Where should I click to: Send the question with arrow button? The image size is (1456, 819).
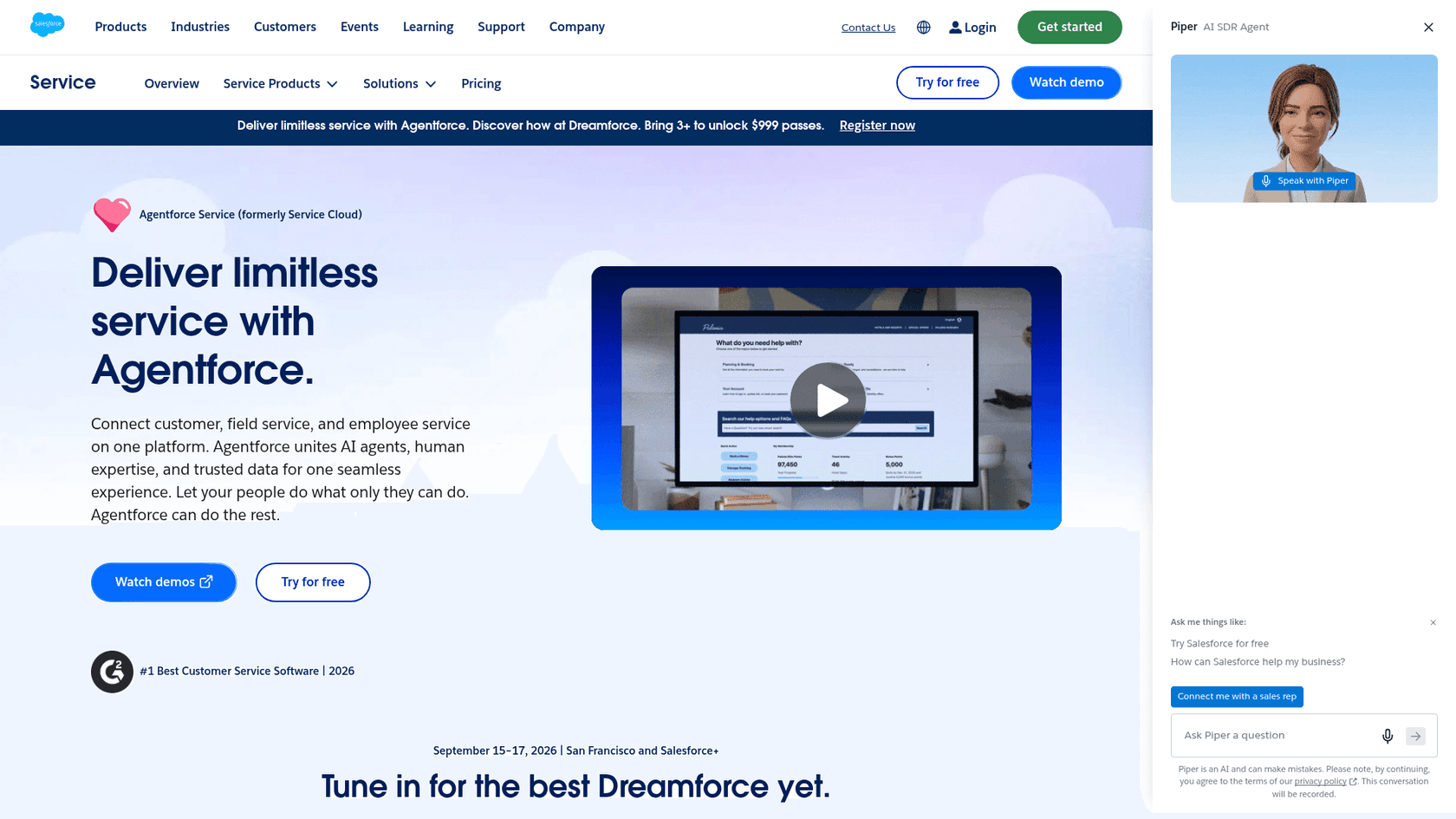point(1415,736)
